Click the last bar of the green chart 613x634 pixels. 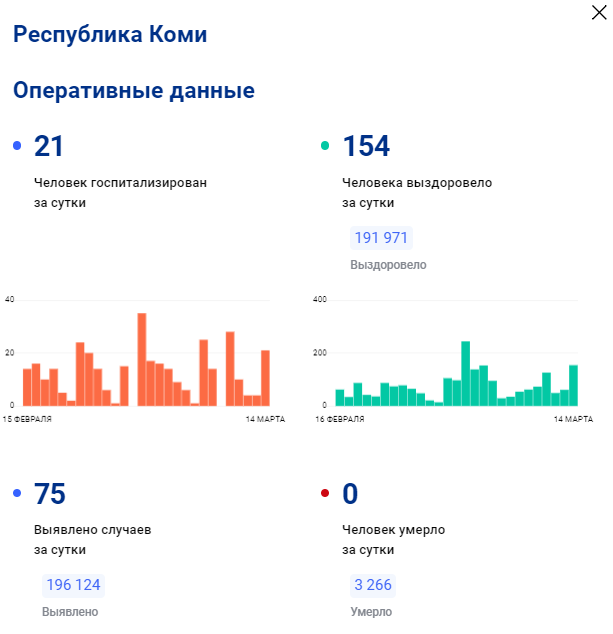[573, 385]
